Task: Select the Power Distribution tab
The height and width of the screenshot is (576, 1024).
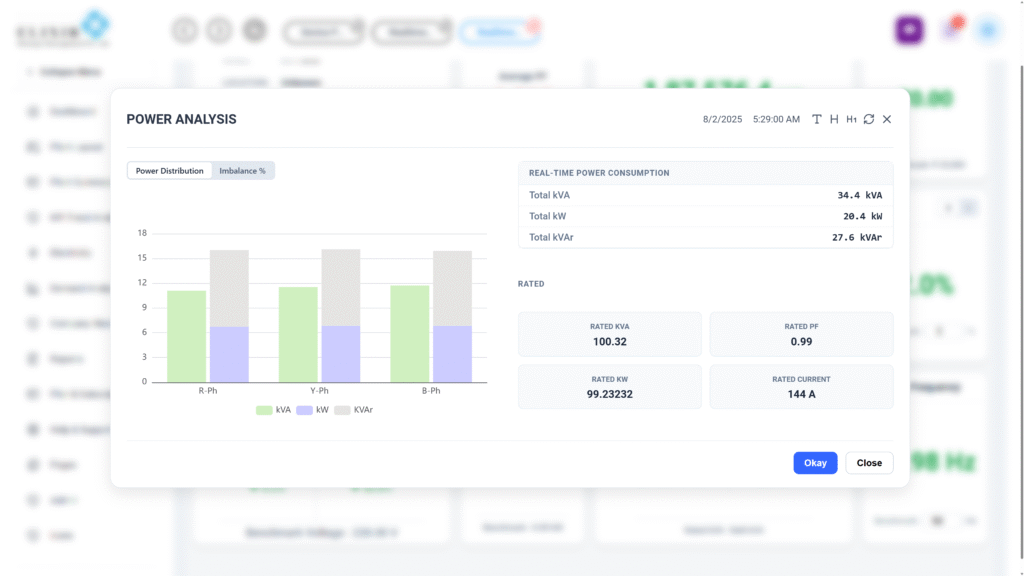Action: (170, 171)
